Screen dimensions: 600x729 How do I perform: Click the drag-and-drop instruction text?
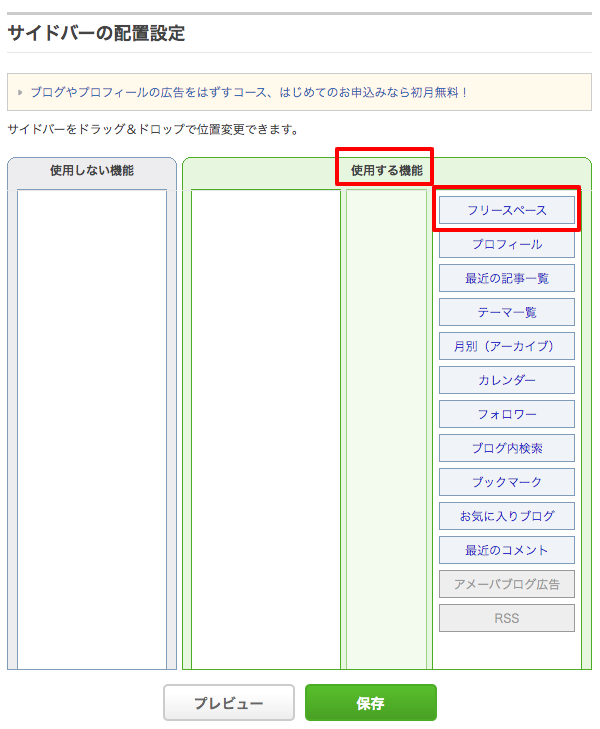153,129
